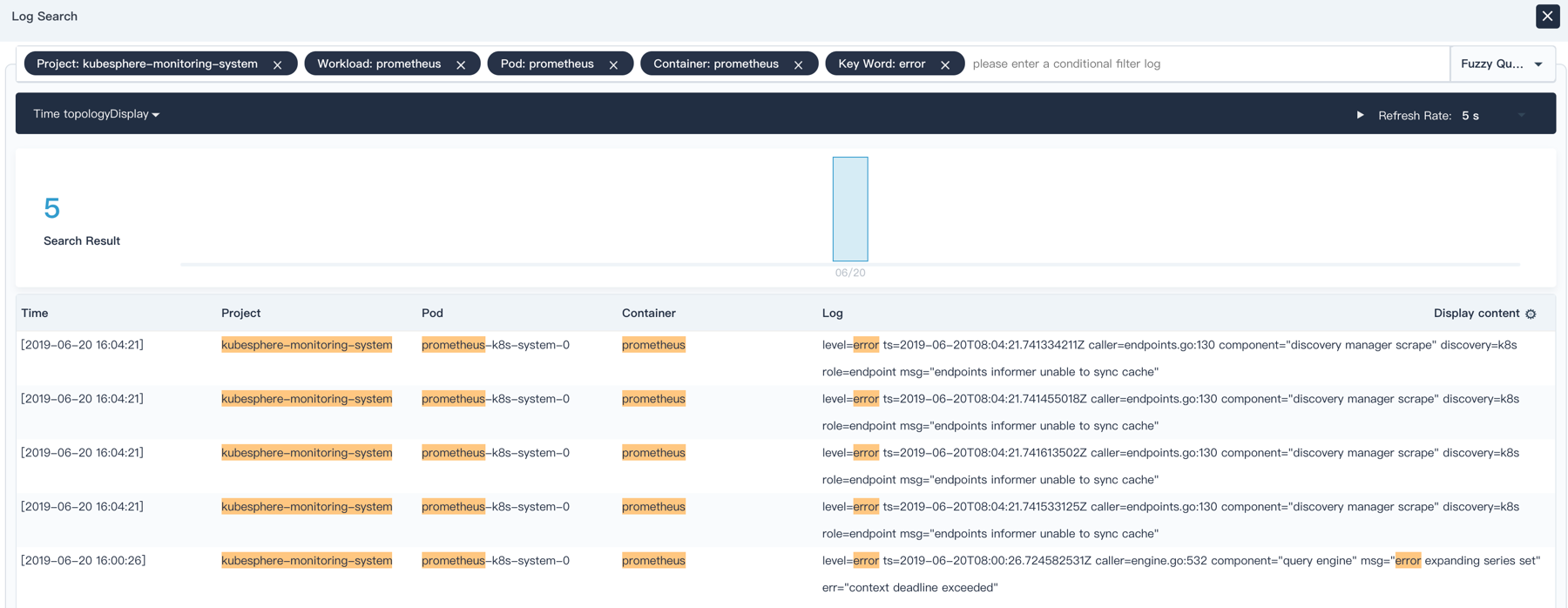Remove the Key Word error filter tag

click(945, 64)
